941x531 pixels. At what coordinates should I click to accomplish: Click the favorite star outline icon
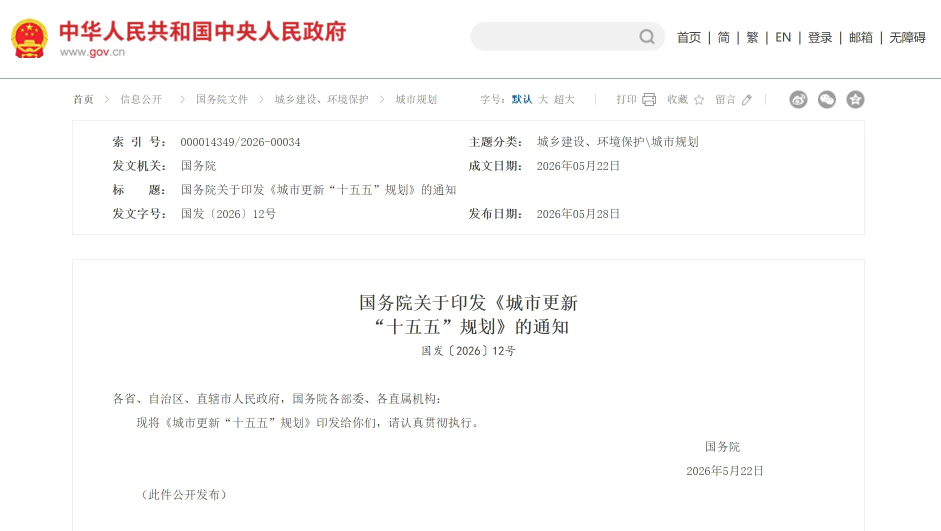699,100
